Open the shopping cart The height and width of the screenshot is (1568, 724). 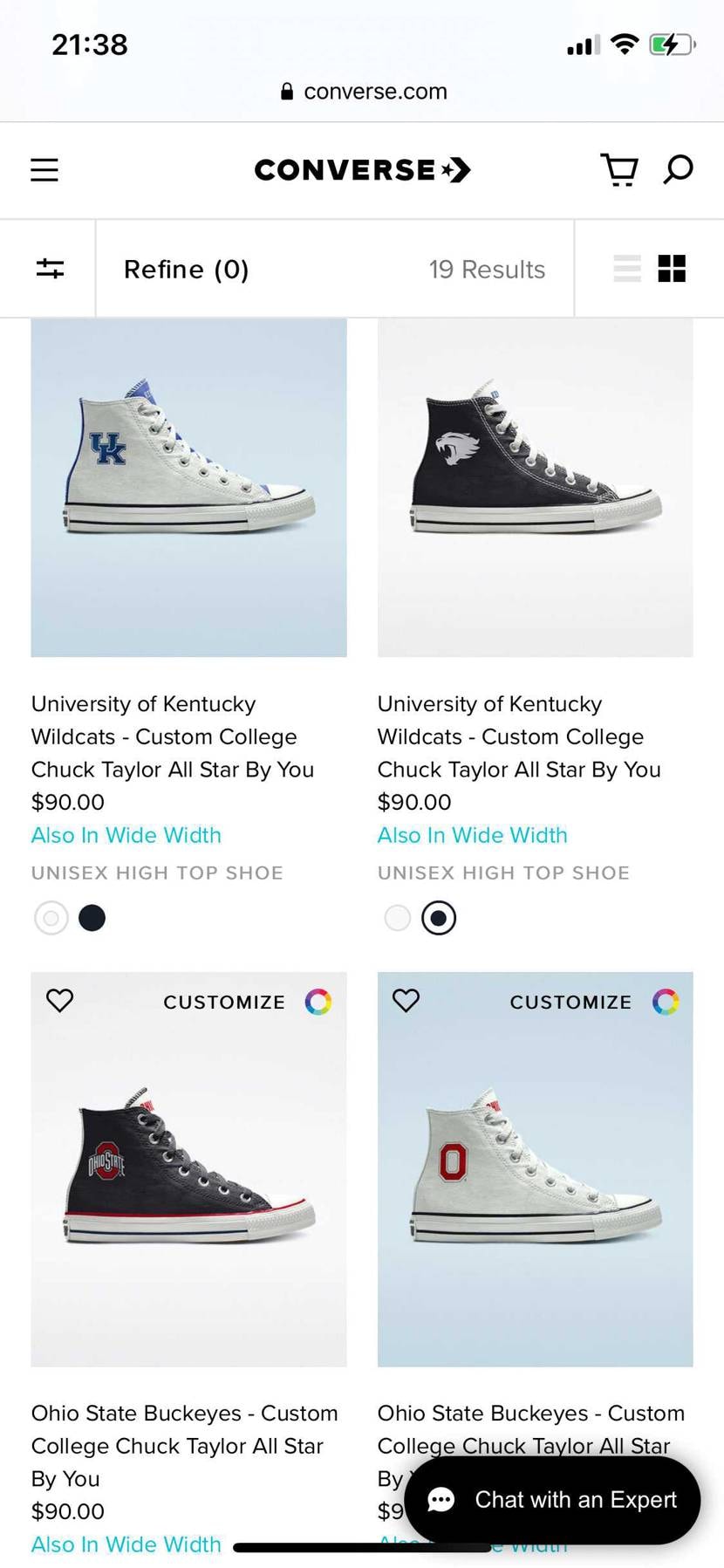coord(619,169)
